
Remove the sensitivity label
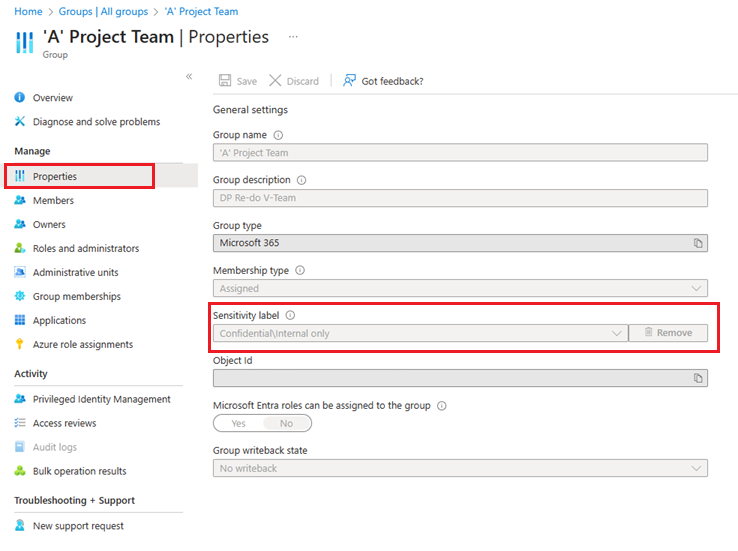point(668,333)
